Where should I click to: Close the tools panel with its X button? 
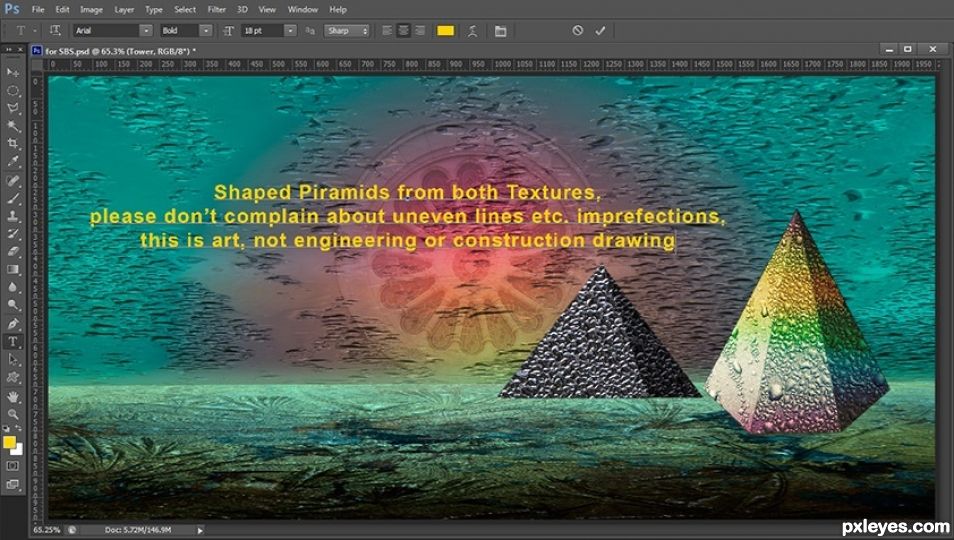click(20, 49)
